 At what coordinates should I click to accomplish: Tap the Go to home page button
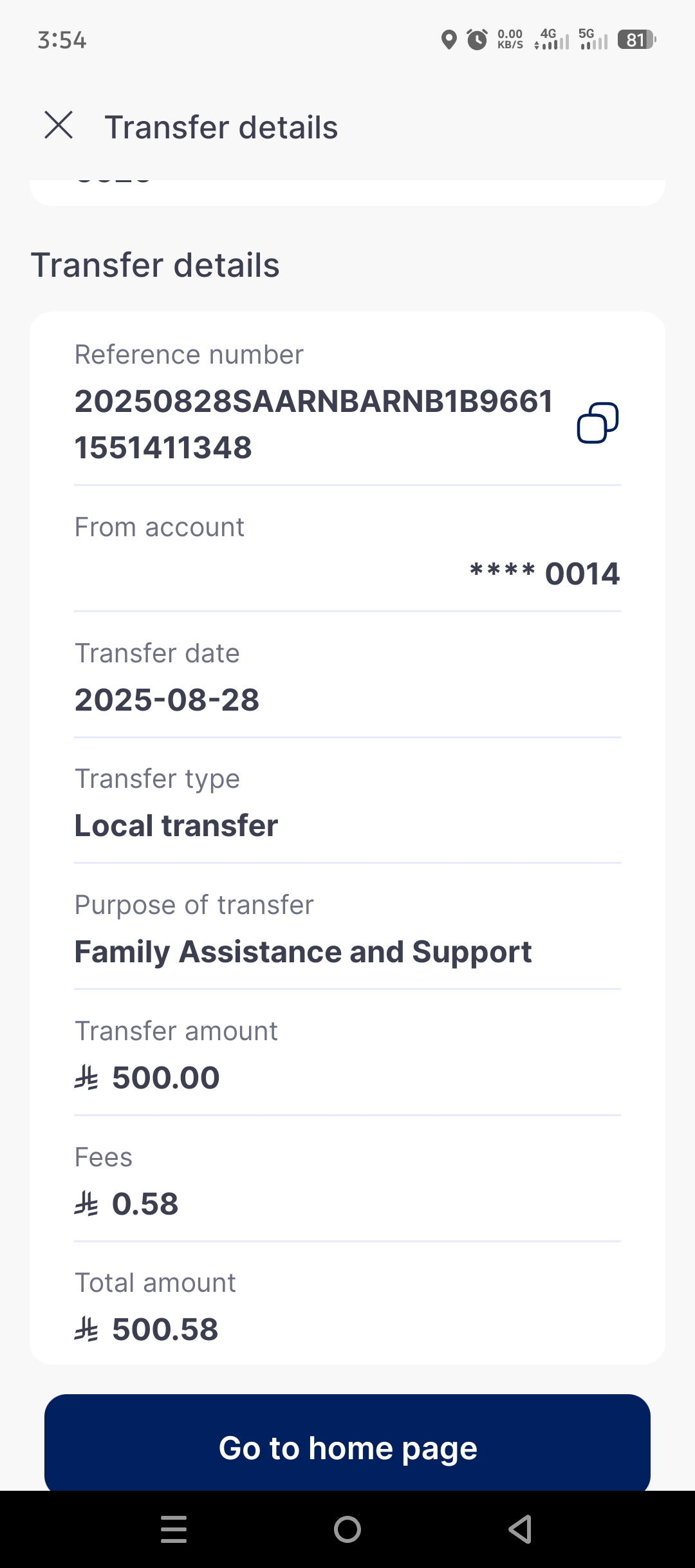(x=347, y=1447)
